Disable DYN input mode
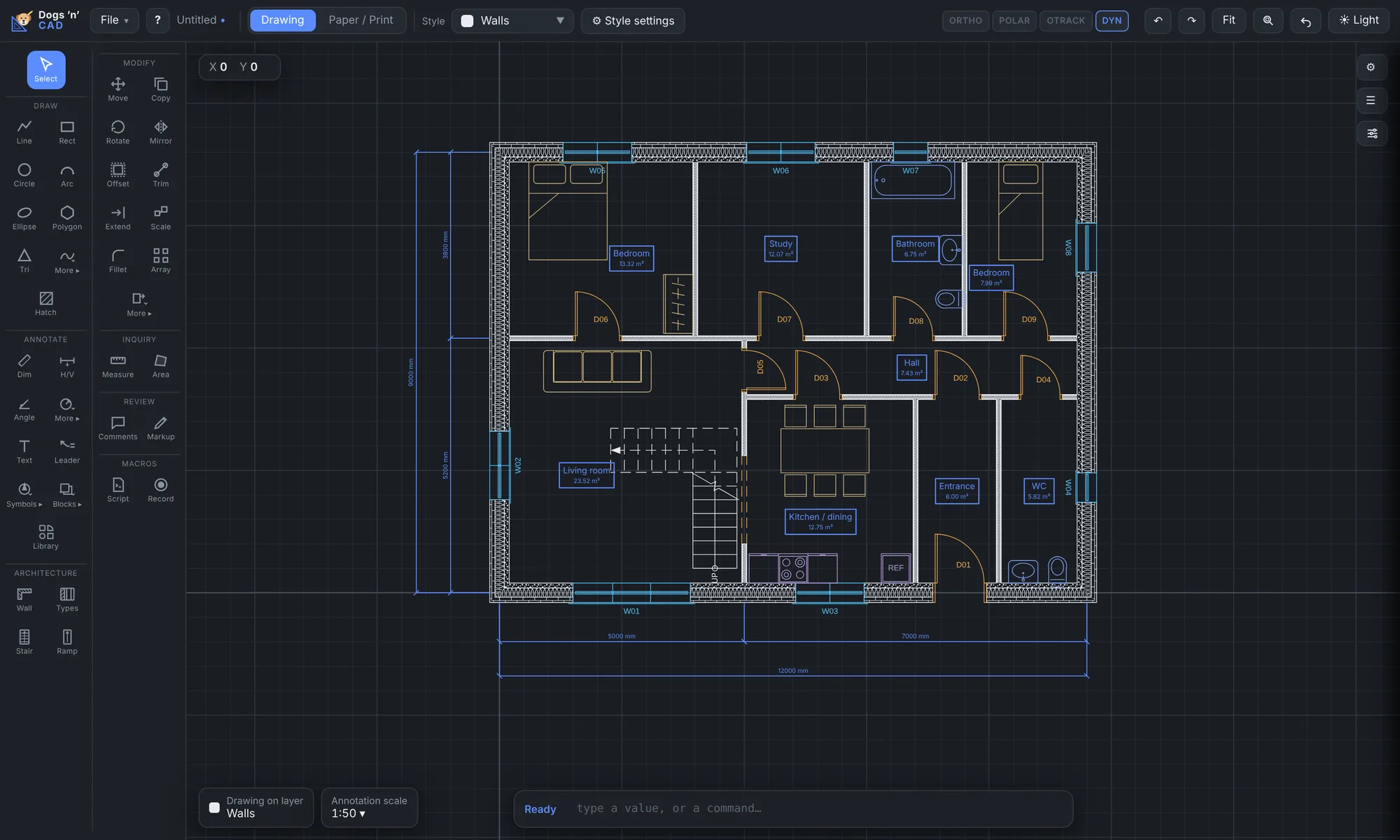This screenshot has height=840, width=1400. [1112, 20]
